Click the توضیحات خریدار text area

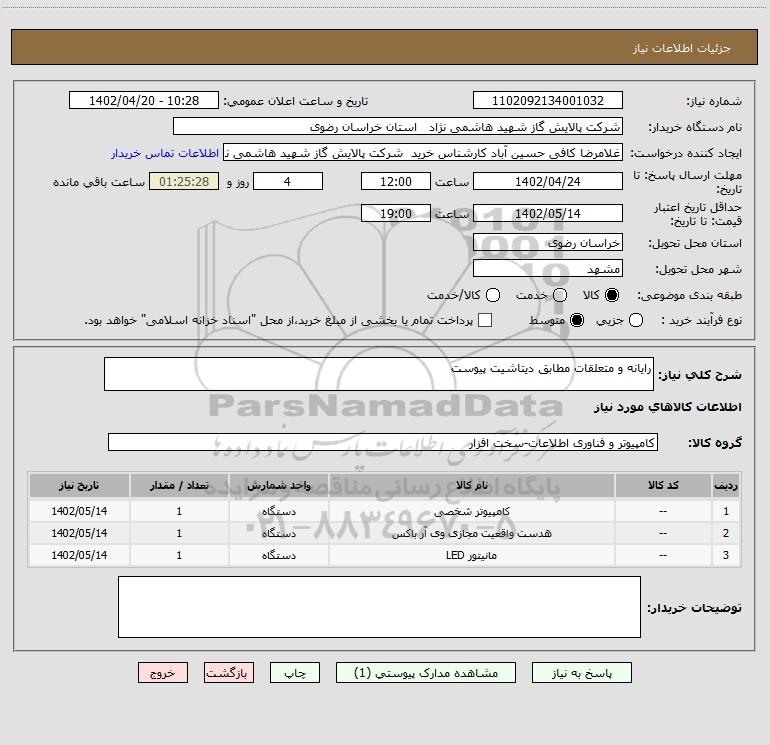tap(379, 607)
